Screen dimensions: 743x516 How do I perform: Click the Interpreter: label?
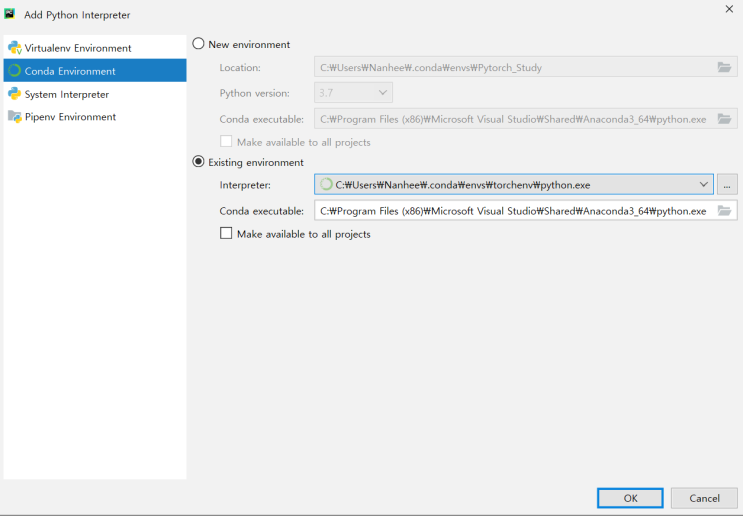[245, 185]
